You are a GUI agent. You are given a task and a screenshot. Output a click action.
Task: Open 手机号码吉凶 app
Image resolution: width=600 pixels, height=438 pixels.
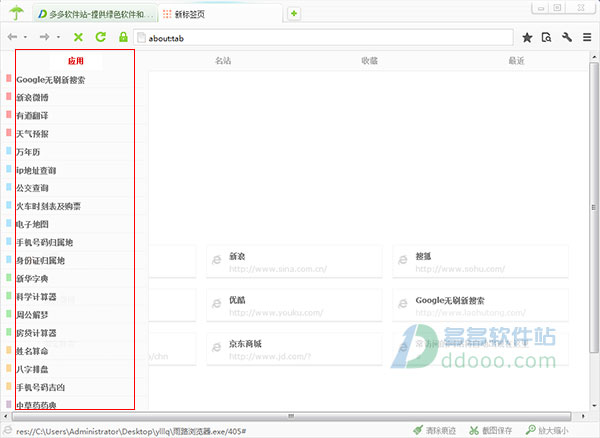tap(40, 387)
